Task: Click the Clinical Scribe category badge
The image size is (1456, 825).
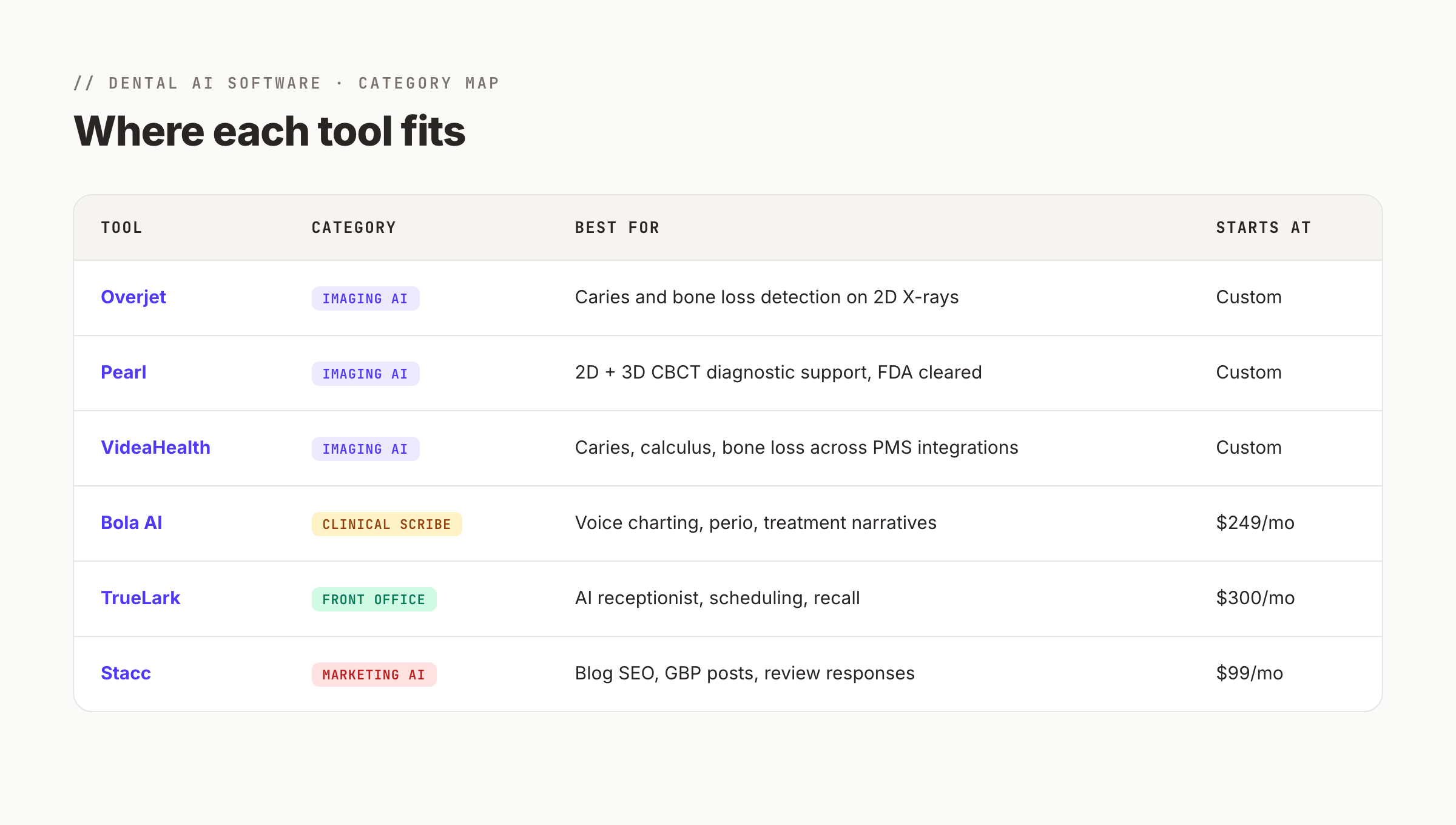Action: click(x=386, y=524)
